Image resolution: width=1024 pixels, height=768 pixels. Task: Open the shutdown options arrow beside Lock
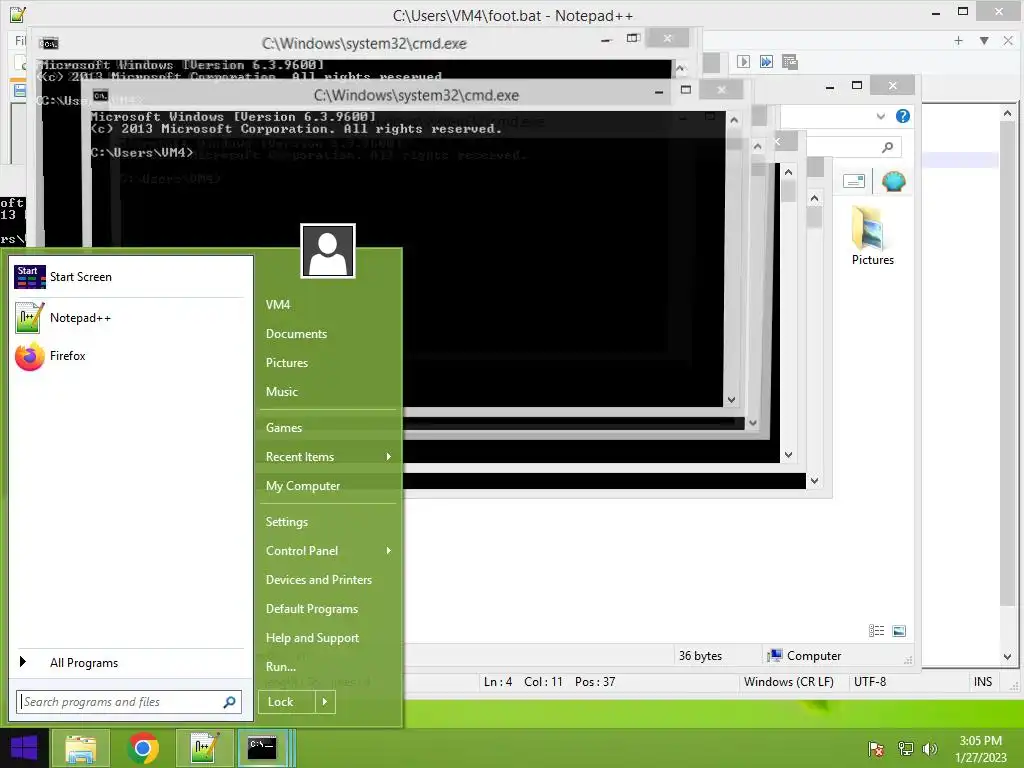pyautogui.click(x=325, y=702)
